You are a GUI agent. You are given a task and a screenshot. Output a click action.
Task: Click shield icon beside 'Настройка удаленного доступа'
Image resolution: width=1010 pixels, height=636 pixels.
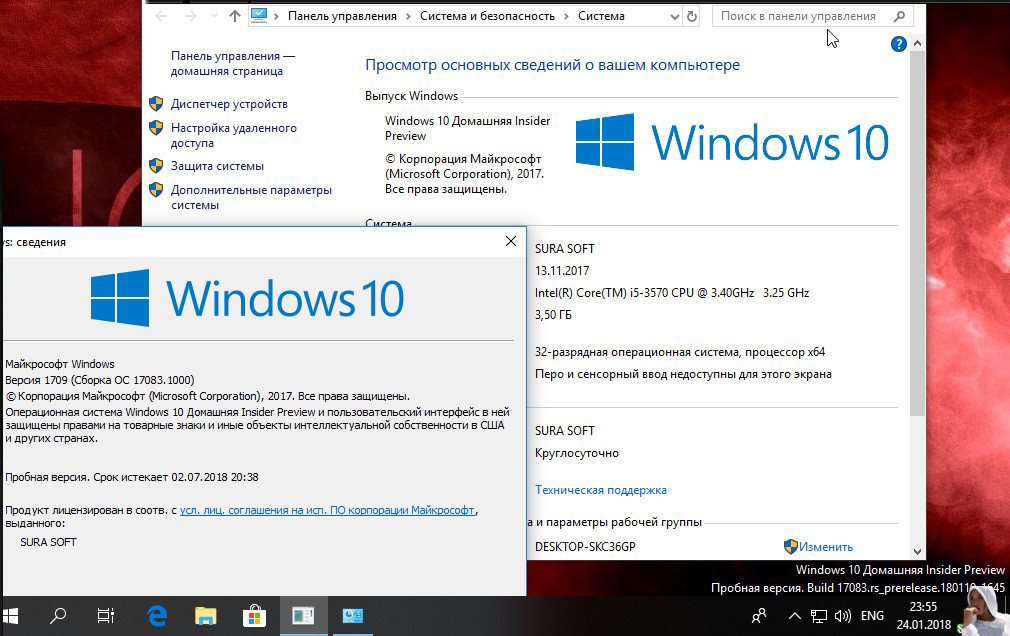click(156, 128)
